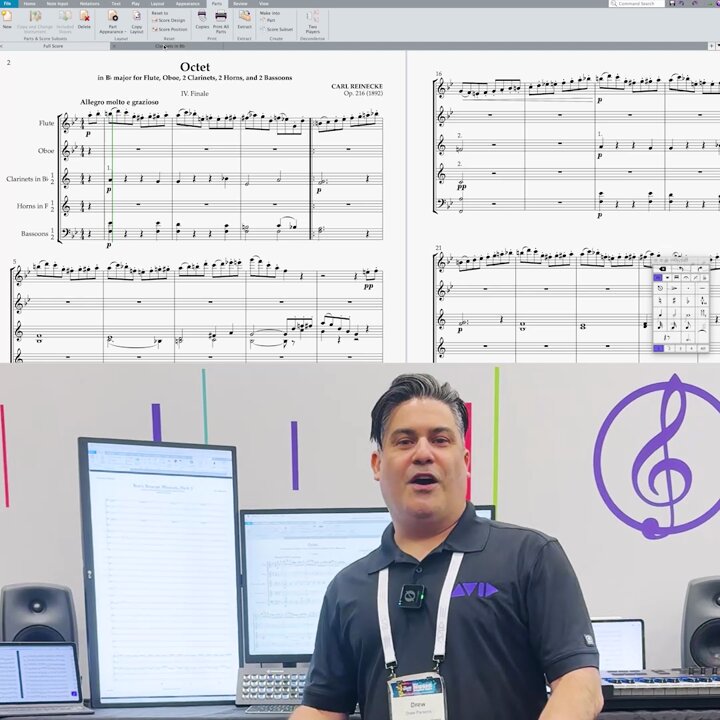Select All voices on keypad
The width and height of the screenshot is (720, 720).
[x=703, y=349]
